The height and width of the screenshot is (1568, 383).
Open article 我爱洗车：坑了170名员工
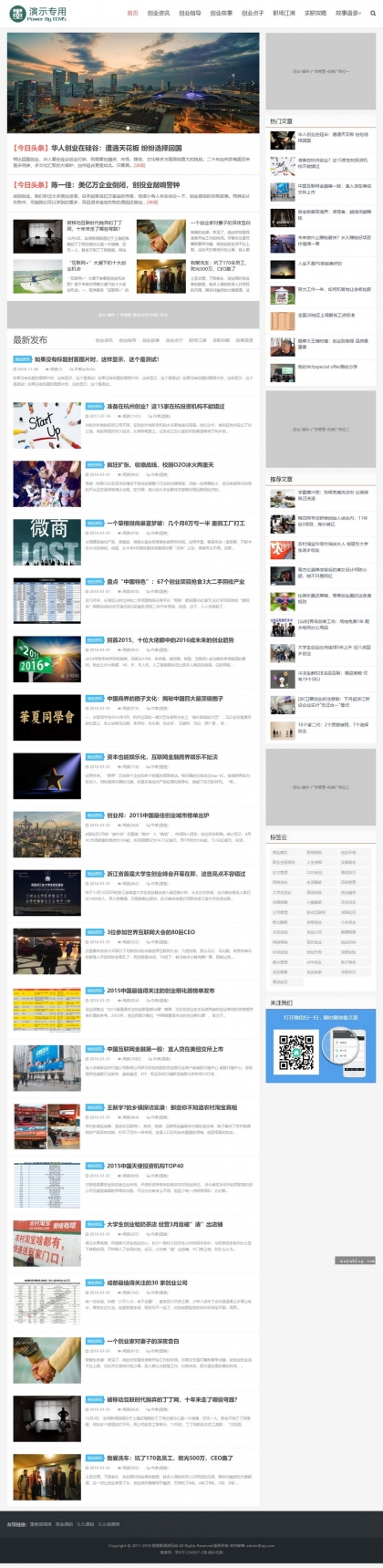pyautogui.click(x=170, y=1457)
